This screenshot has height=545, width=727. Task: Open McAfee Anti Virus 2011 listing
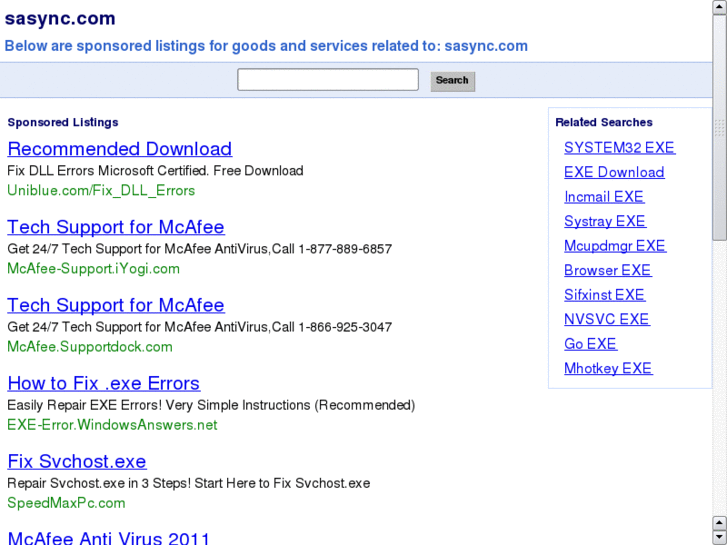(109, 538)
